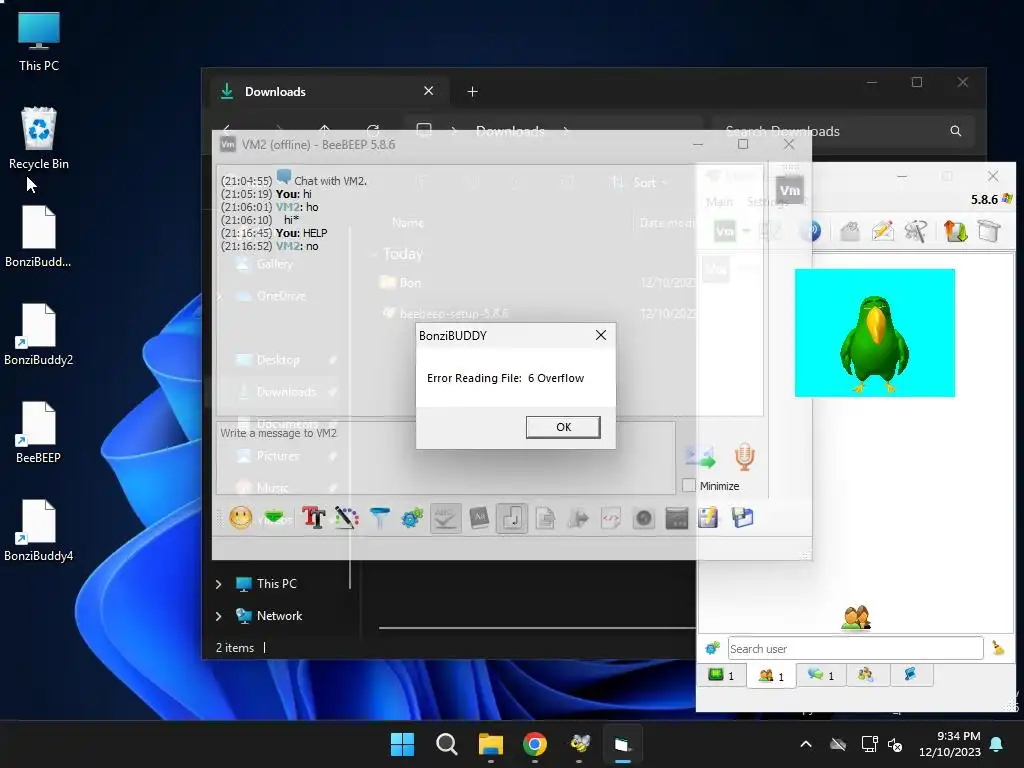Select the BonziBudd... file on the desktop
The width and height of the screenshot is (1024, 768).
point(39,236)
